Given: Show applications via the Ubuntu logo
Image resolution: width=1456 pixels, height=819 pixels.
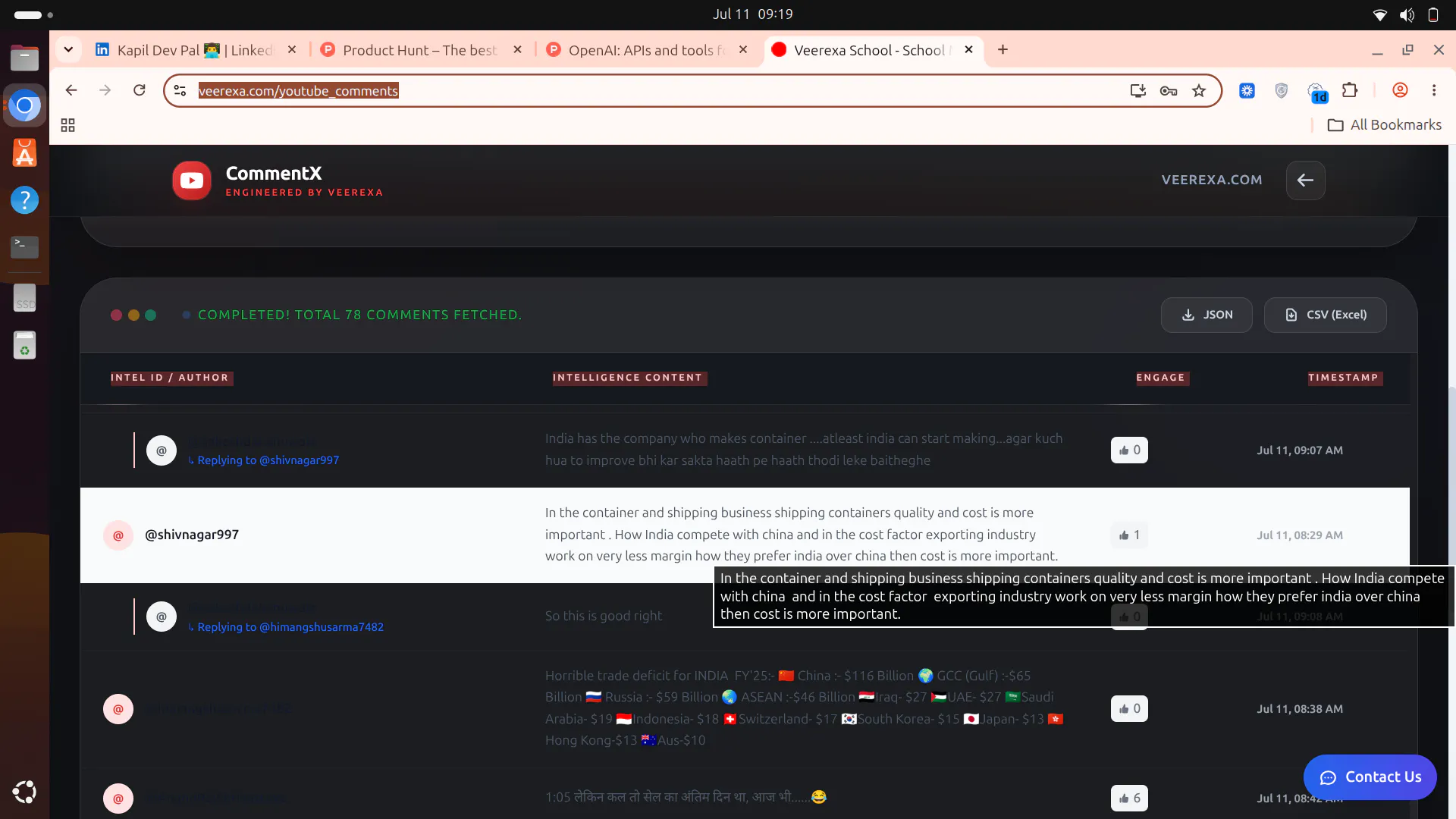Looking at the screenshot, I should tap(25, 792).
